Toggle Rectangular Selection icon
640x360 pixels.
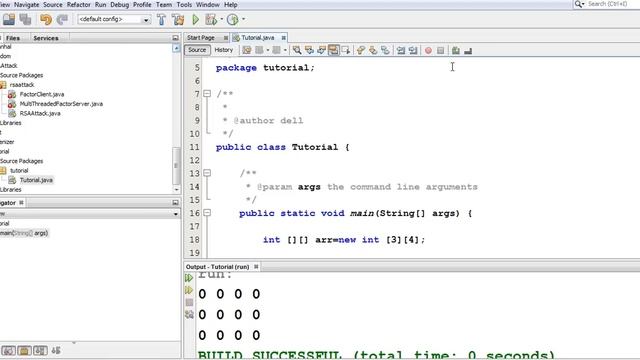[x=346, y=50]
